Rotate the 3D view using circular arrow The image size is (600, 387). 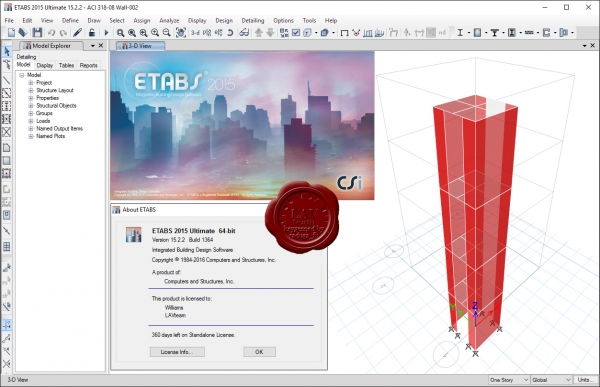(x=230, y=33)
